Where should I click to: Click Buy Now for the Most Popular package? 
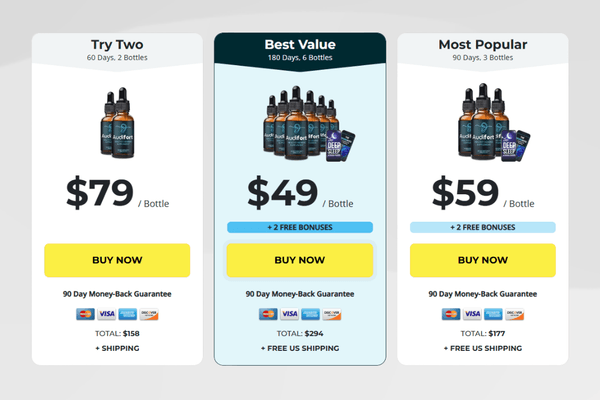[483, 260]
